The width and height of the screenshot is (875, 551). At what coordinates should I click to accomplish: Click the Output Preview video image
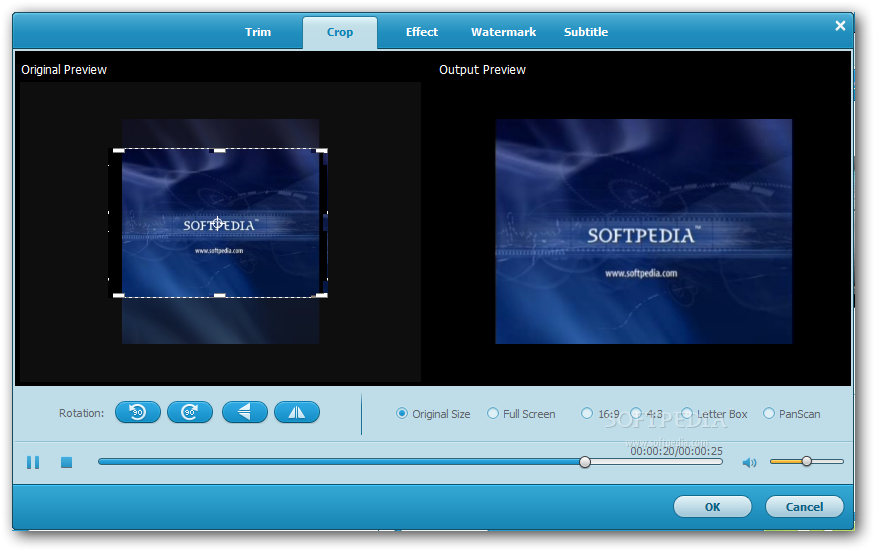tap(643, 231)
